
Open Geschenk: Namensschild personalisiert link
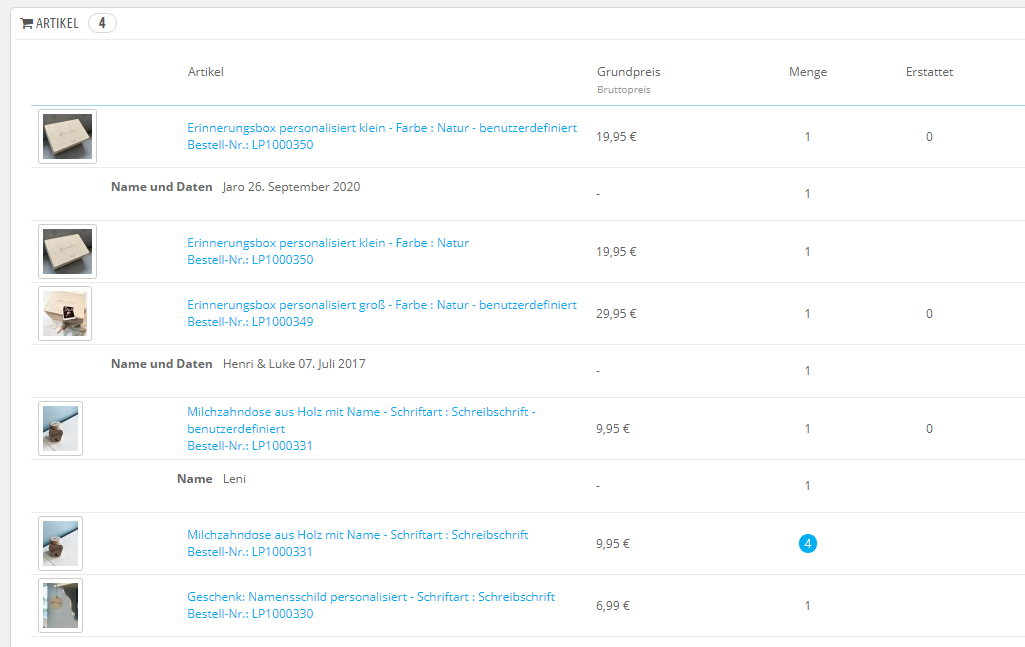click(x=370, y=597)
